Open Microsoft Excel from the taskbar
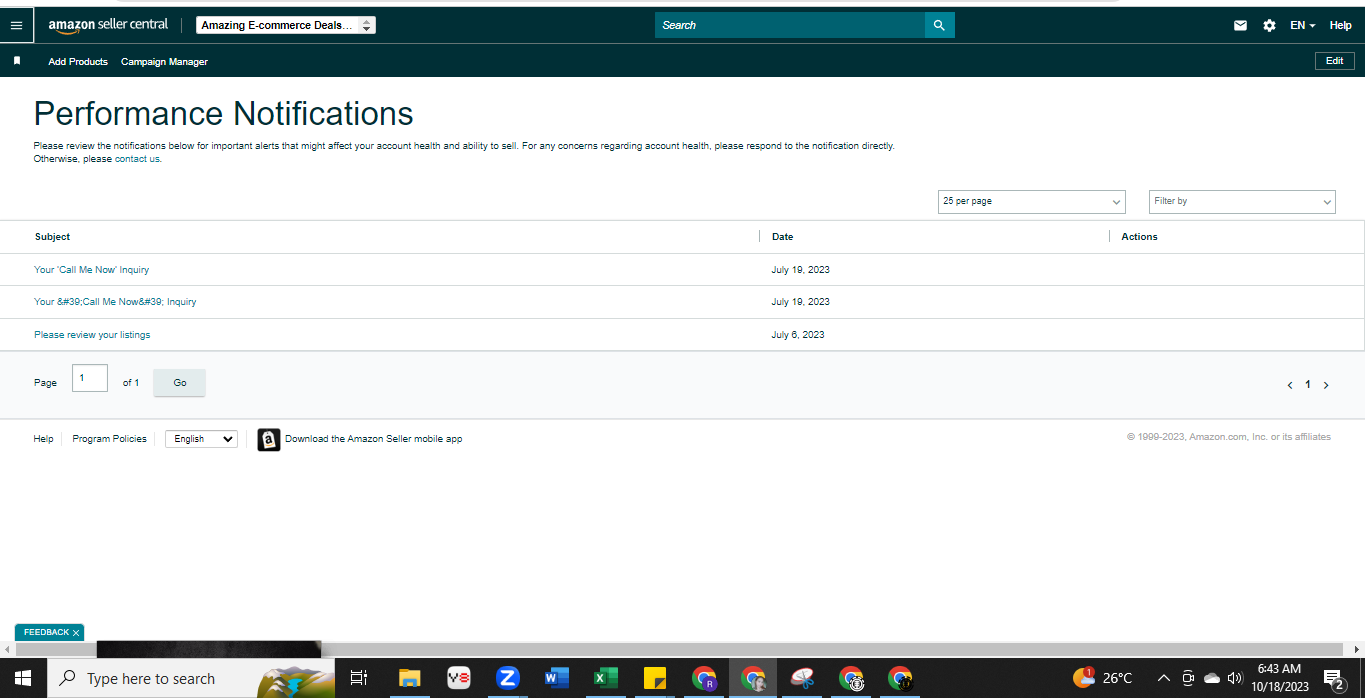1365x698 pixels. click(x=606, y=678)
